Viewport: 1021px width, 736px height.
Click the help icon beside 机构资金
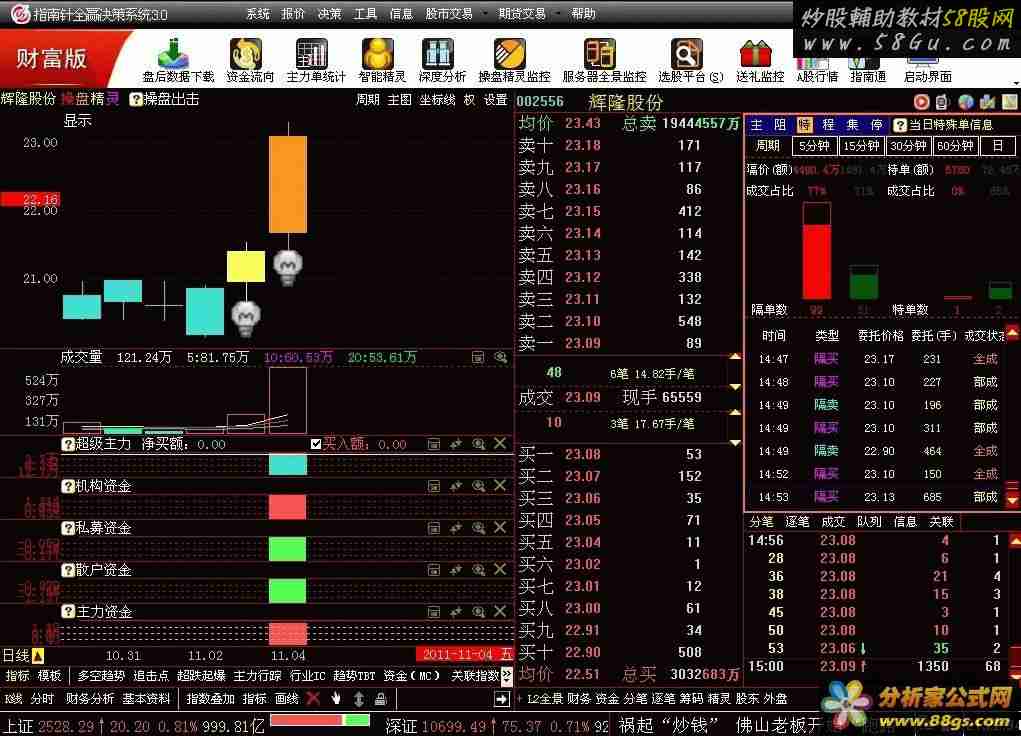click(x=68, y=486)
